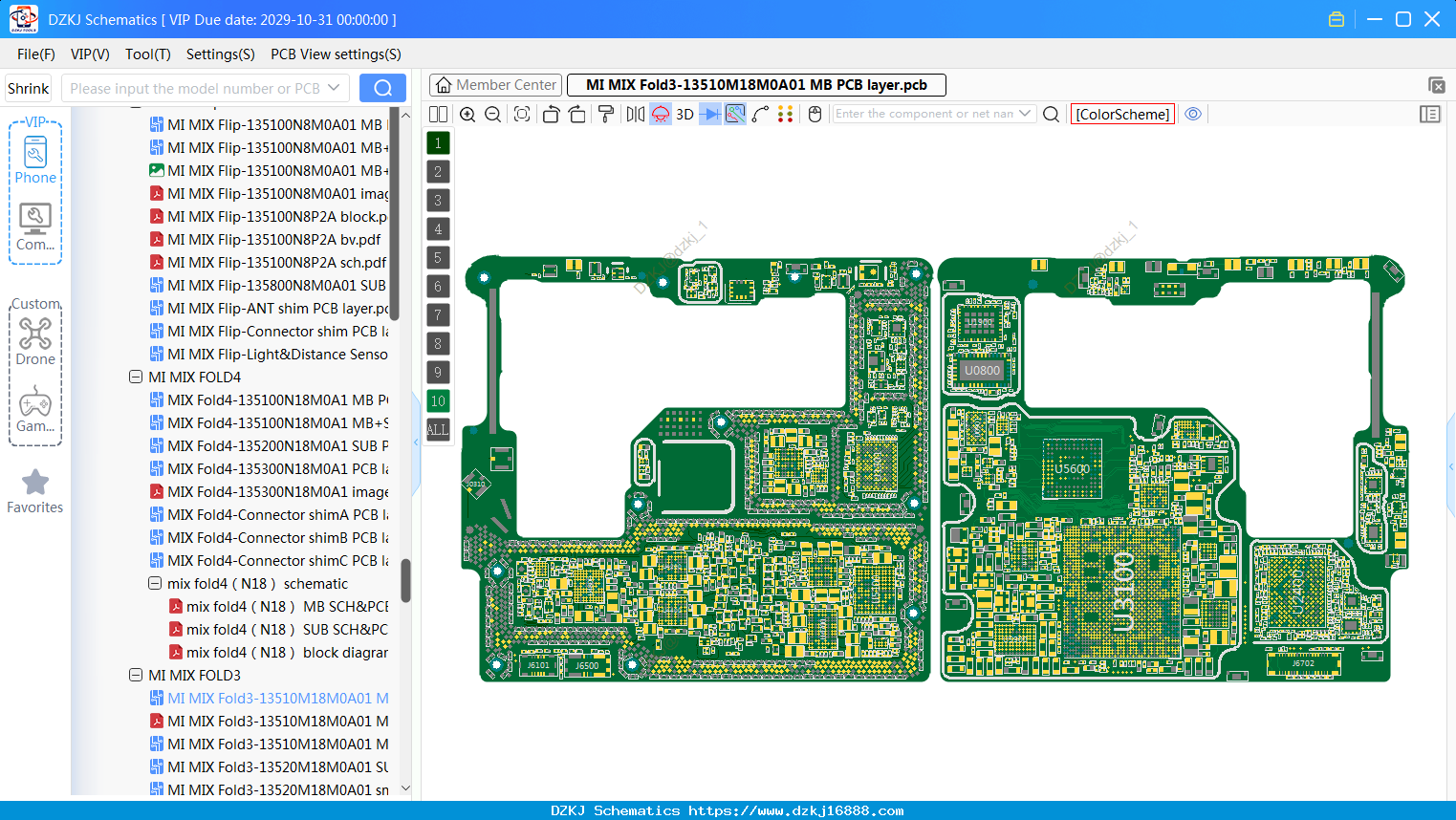Image resolution: width=1456 pixels, height=820 pixels.
Task: Open component or net name dropdown
Action: pyautogui.click(x=1025, y=114)
